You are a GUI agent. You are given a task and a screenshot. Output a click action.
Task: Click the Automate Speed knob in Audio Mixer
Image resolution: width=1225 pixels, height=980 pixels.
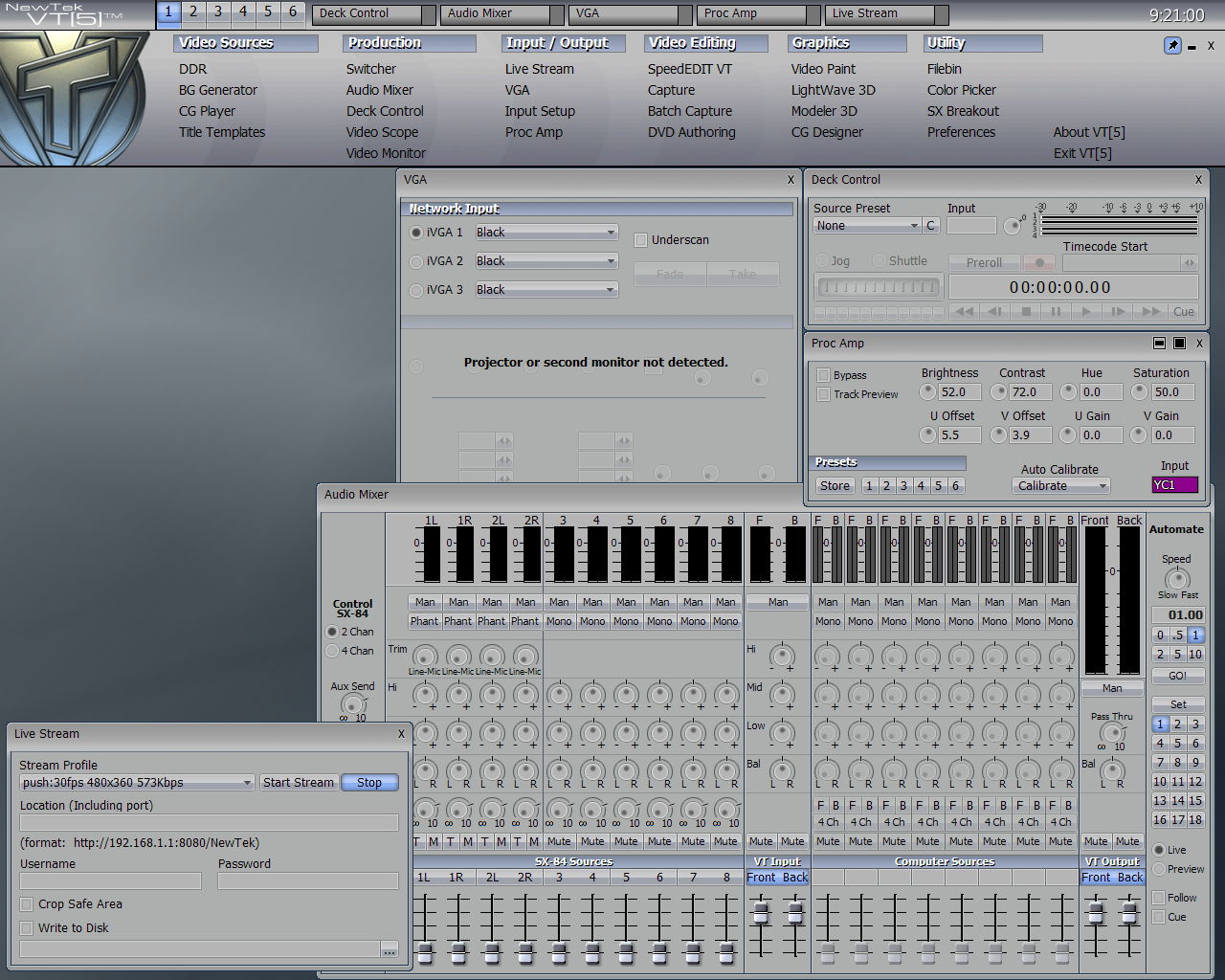click(x=1177, y=579)
